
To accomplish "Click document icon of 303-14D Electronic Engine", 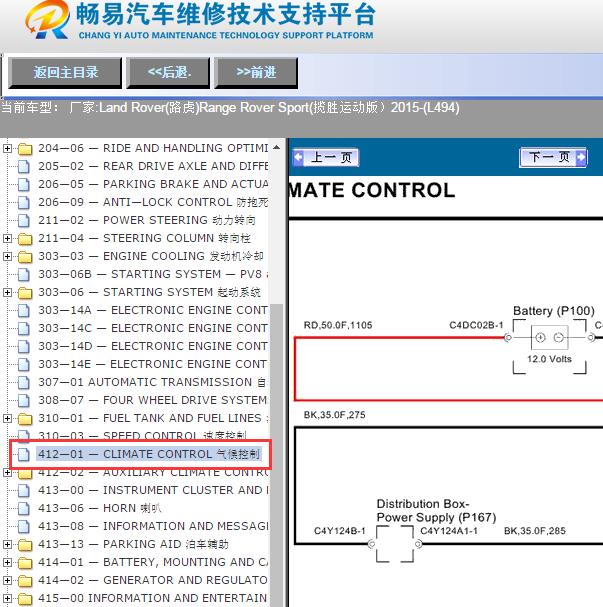I will click(24, 346).
